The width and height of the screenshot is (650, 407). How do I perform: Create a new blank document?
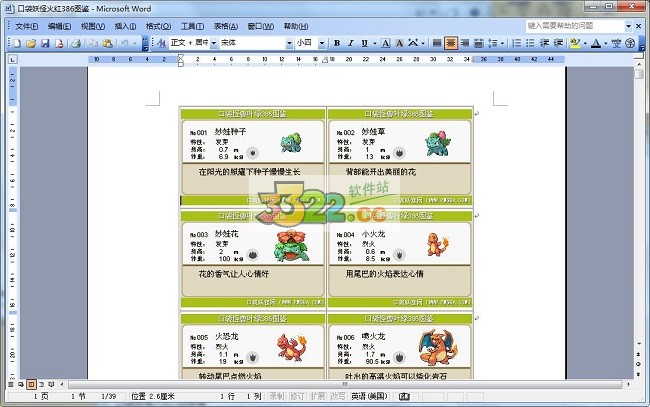17,43
